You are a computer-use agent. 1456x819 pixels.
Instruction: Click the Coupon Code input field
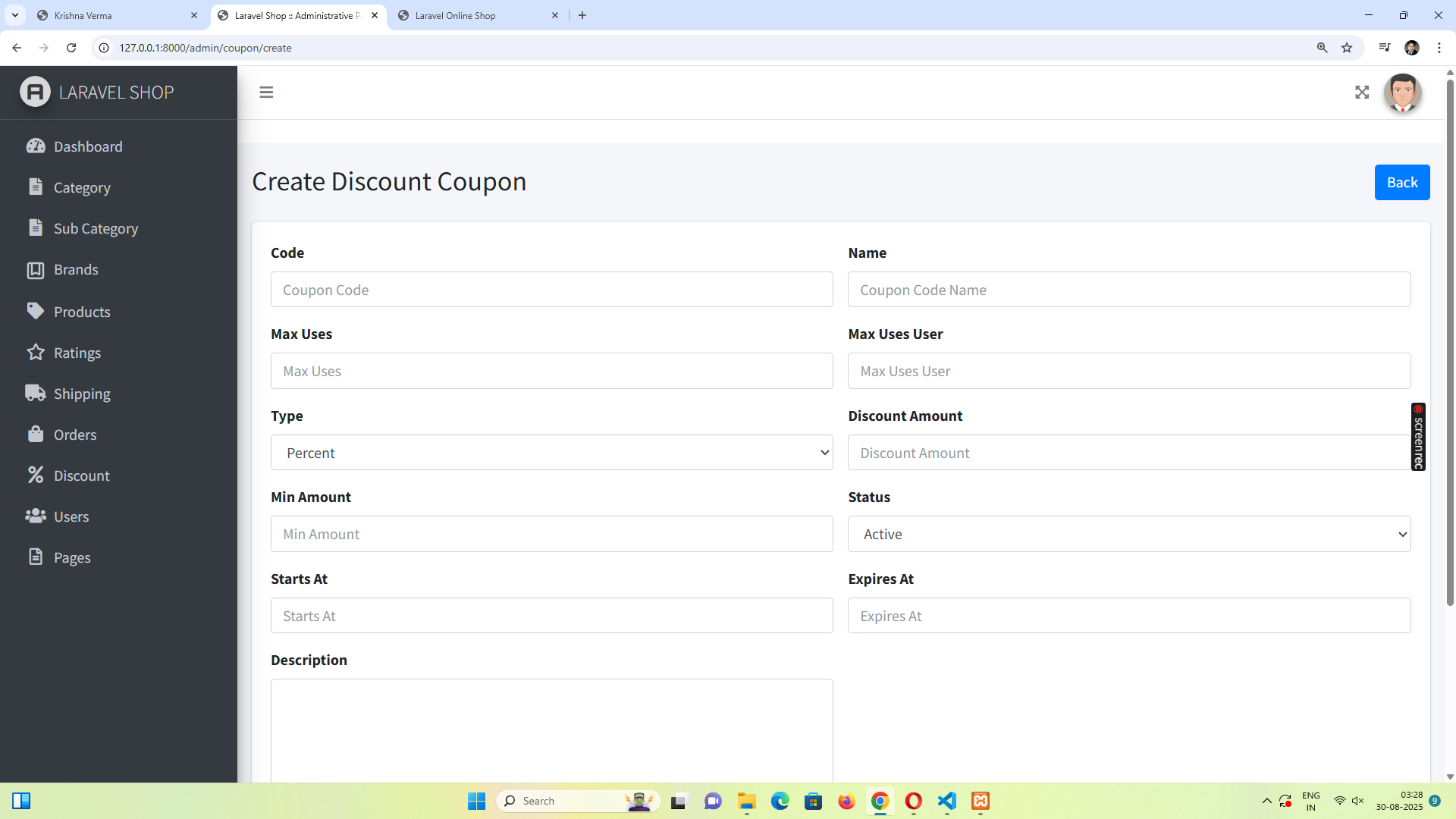click(x=551, y=290)
